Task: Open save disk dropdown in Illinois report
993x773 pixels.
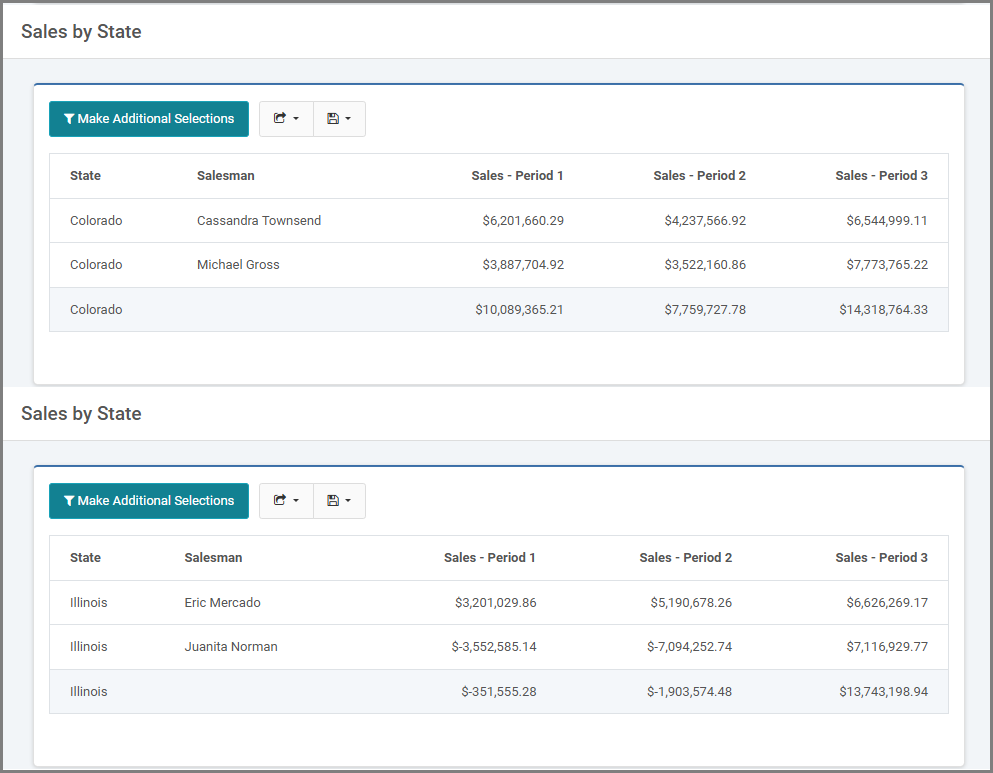Action: (x=339, y=501)
